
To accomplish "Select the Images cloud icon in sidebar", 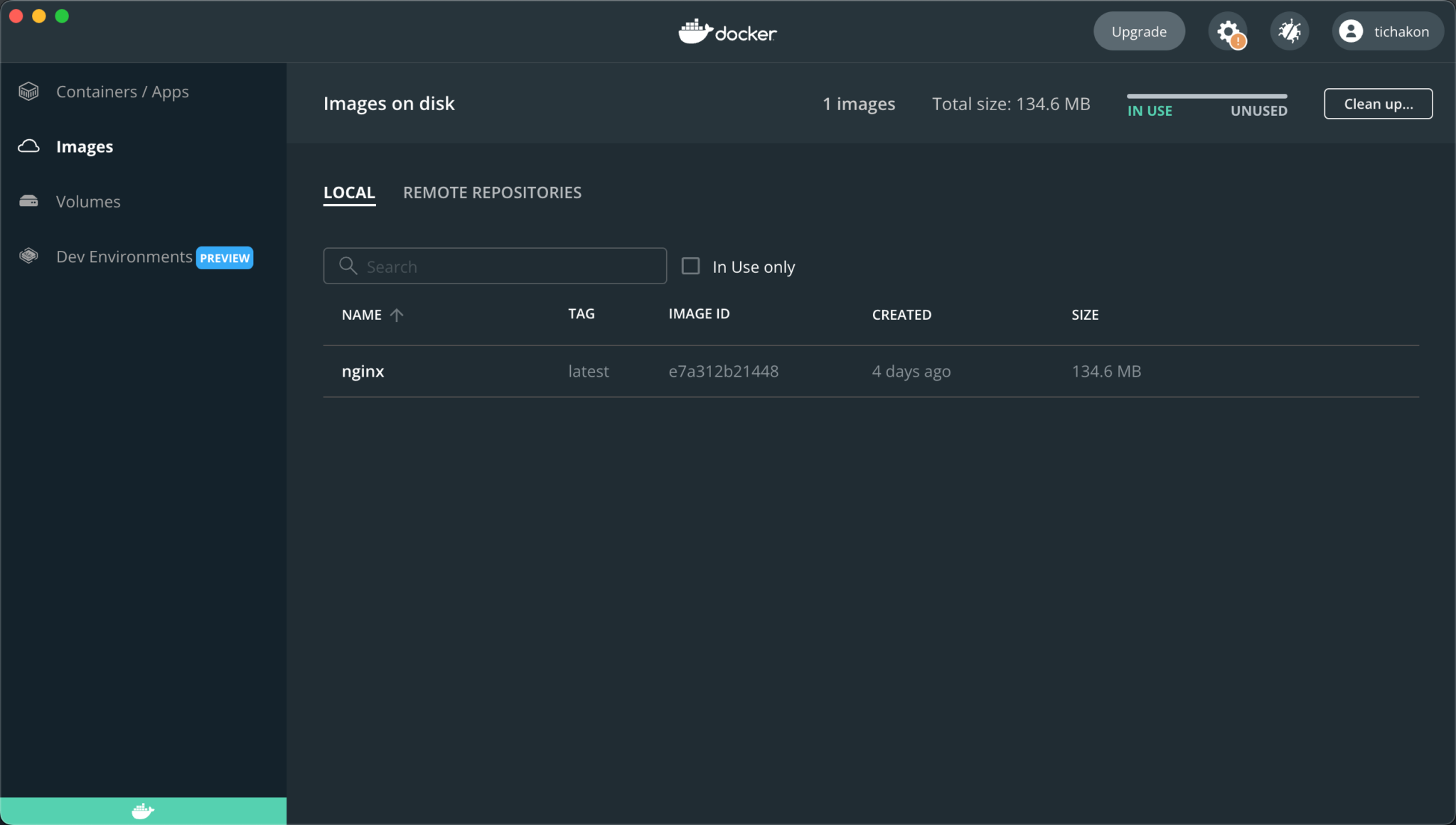I will point(28,146).
